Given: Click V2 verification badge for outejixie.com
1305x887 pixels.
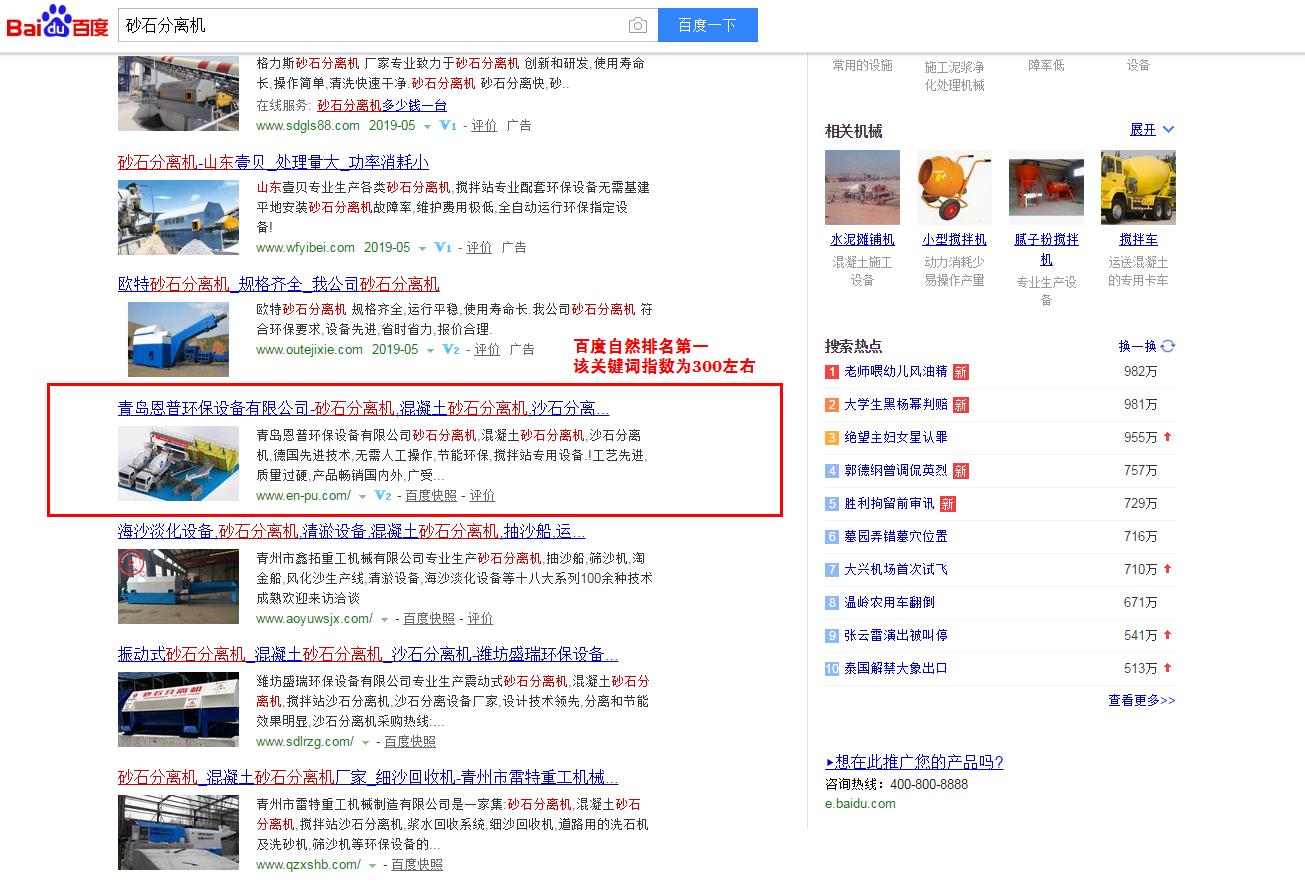Looking at the screenshot, I should tap(451, 350).
